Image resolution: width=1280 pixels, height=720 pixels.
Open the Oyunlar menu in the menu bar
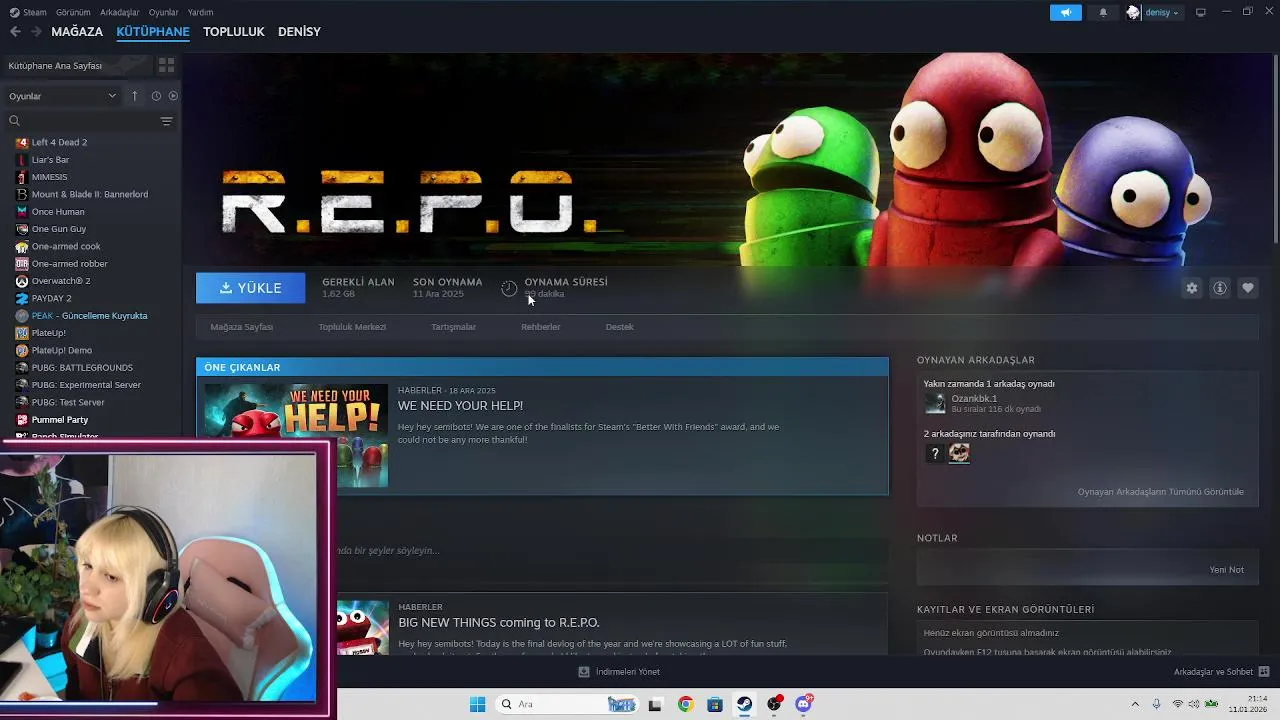pos(164,12)
